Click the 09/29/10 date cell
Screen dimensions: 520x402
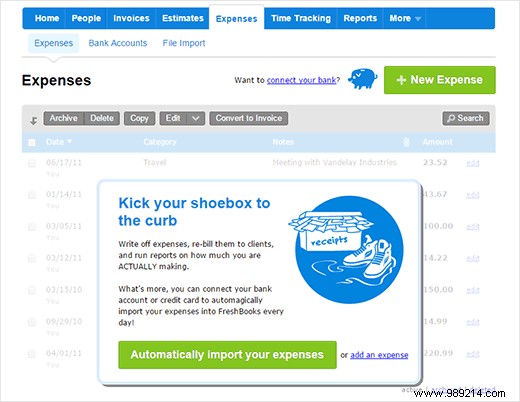click(x=64, y=322)
